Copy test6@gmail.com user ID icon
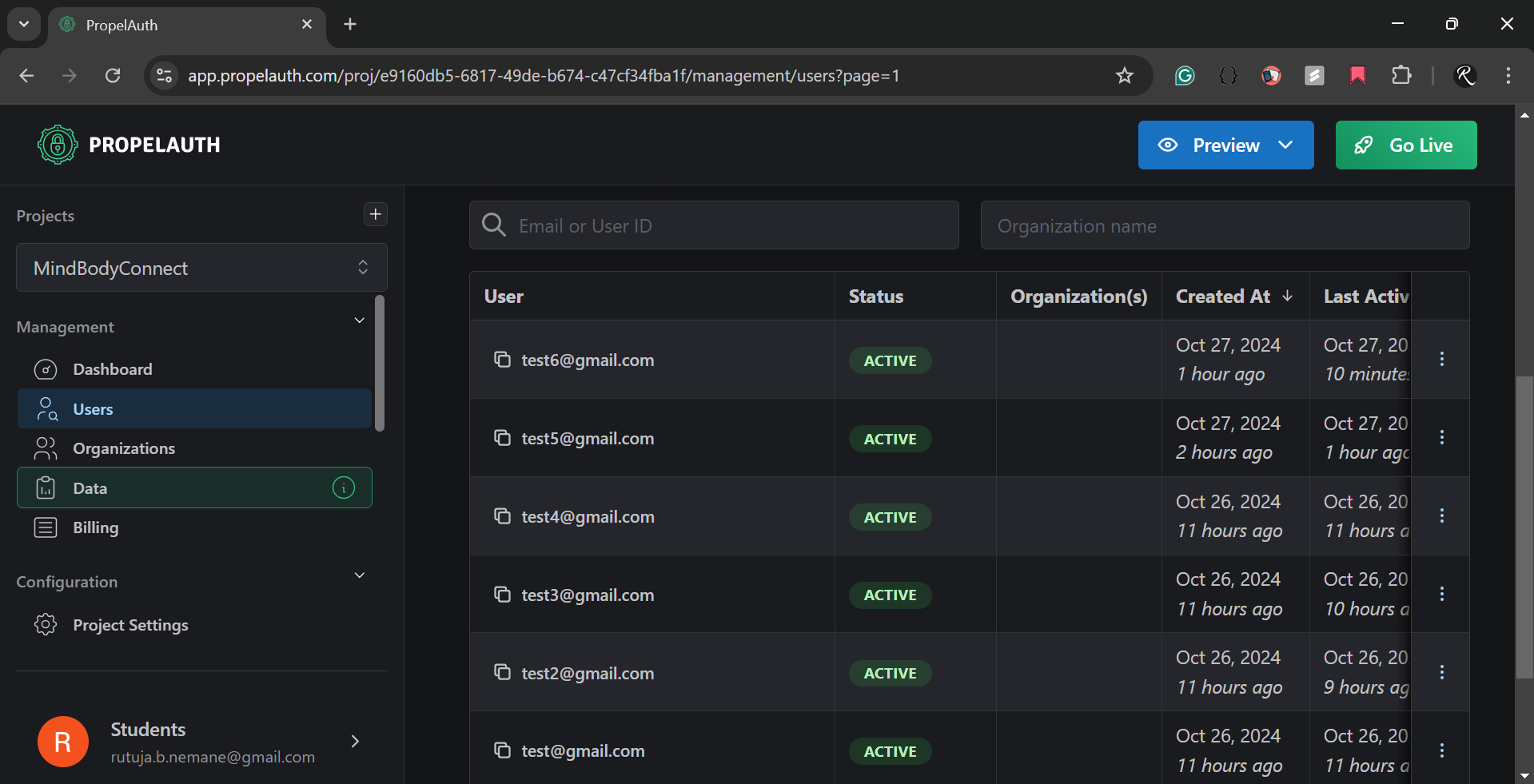Image resolution: width=1534 pixels, height=784 pixels. coord(502,360)
